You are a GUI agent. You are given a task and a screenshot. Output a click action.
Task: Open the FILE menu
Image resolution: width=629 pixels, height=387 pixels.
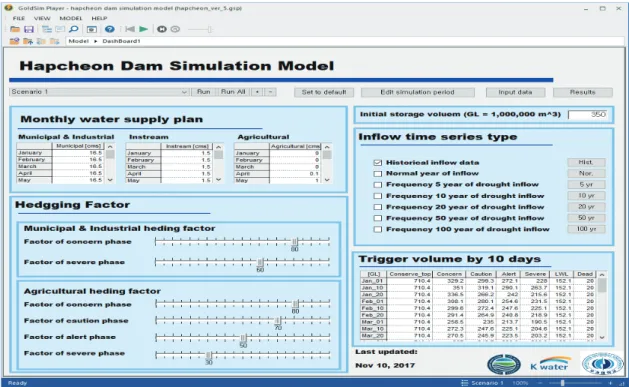tap(18, 18)
